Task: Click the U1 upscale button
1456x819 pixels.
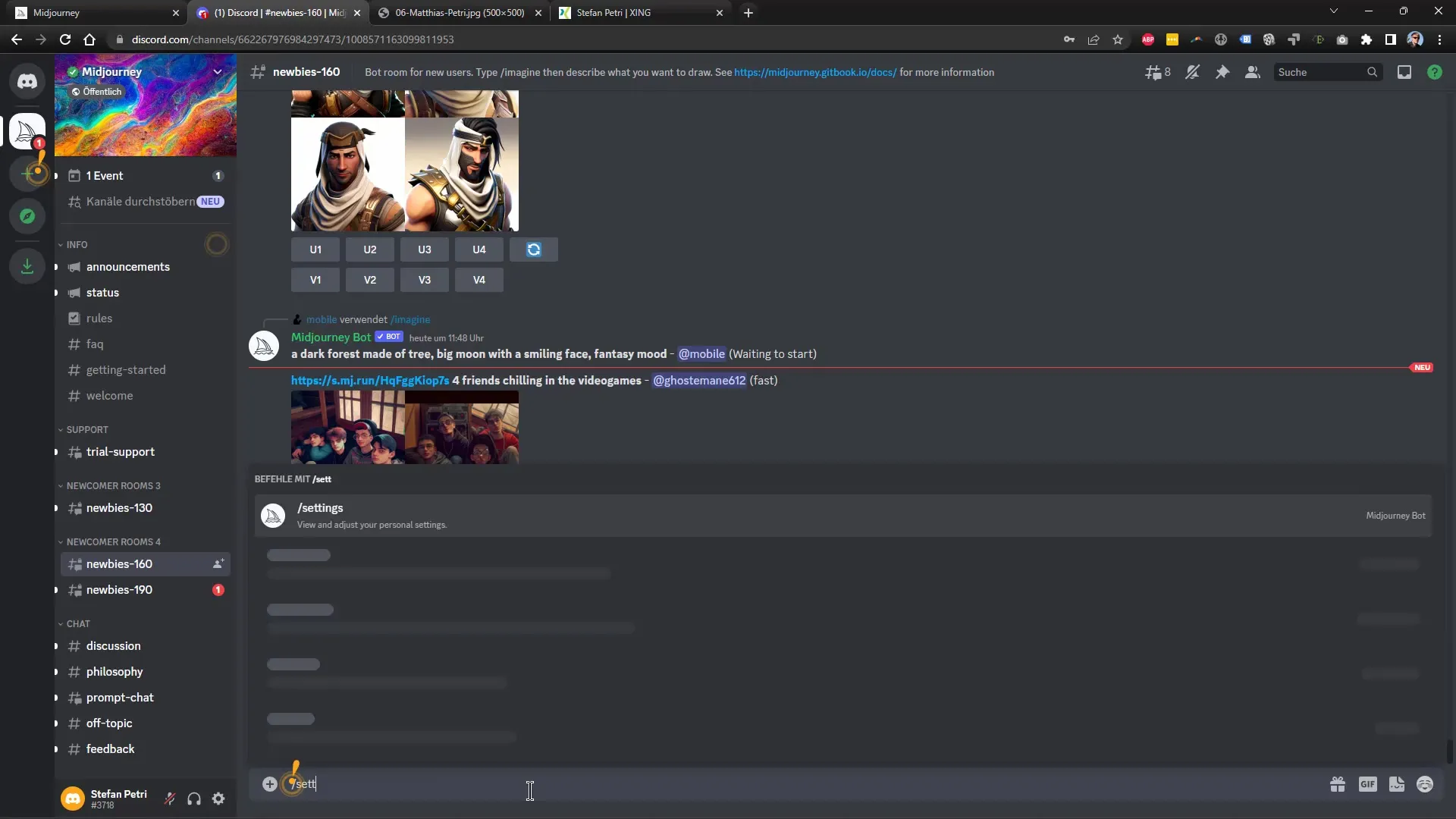Action: [315, 249]
